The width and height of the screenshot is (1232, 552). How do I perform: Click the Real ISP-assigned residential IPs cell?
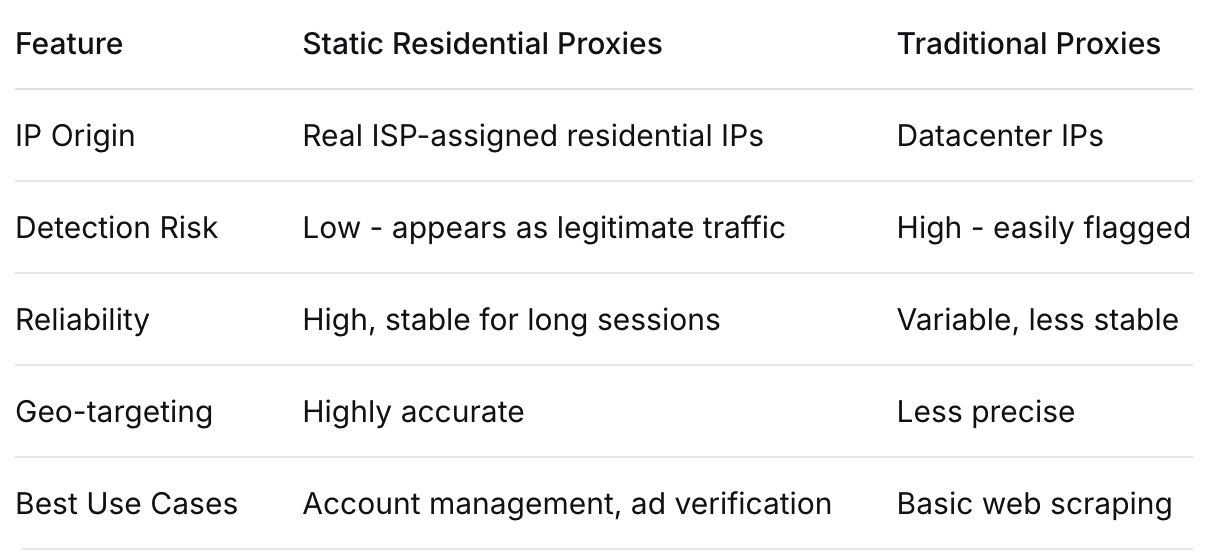533,136
